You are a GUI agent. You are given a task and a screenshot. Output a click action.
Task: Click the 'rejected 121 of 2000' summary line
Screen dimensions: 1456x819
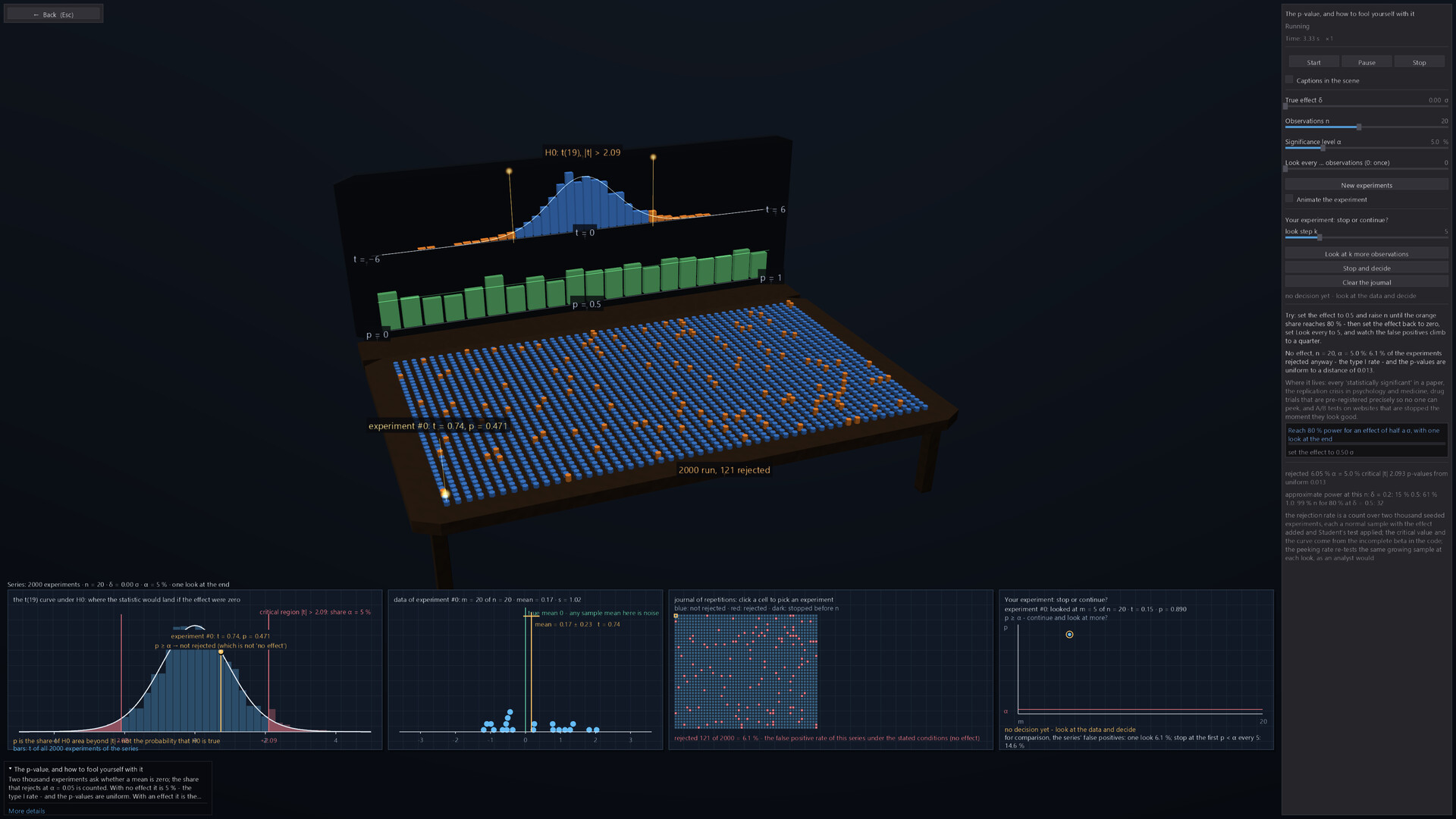827,738
